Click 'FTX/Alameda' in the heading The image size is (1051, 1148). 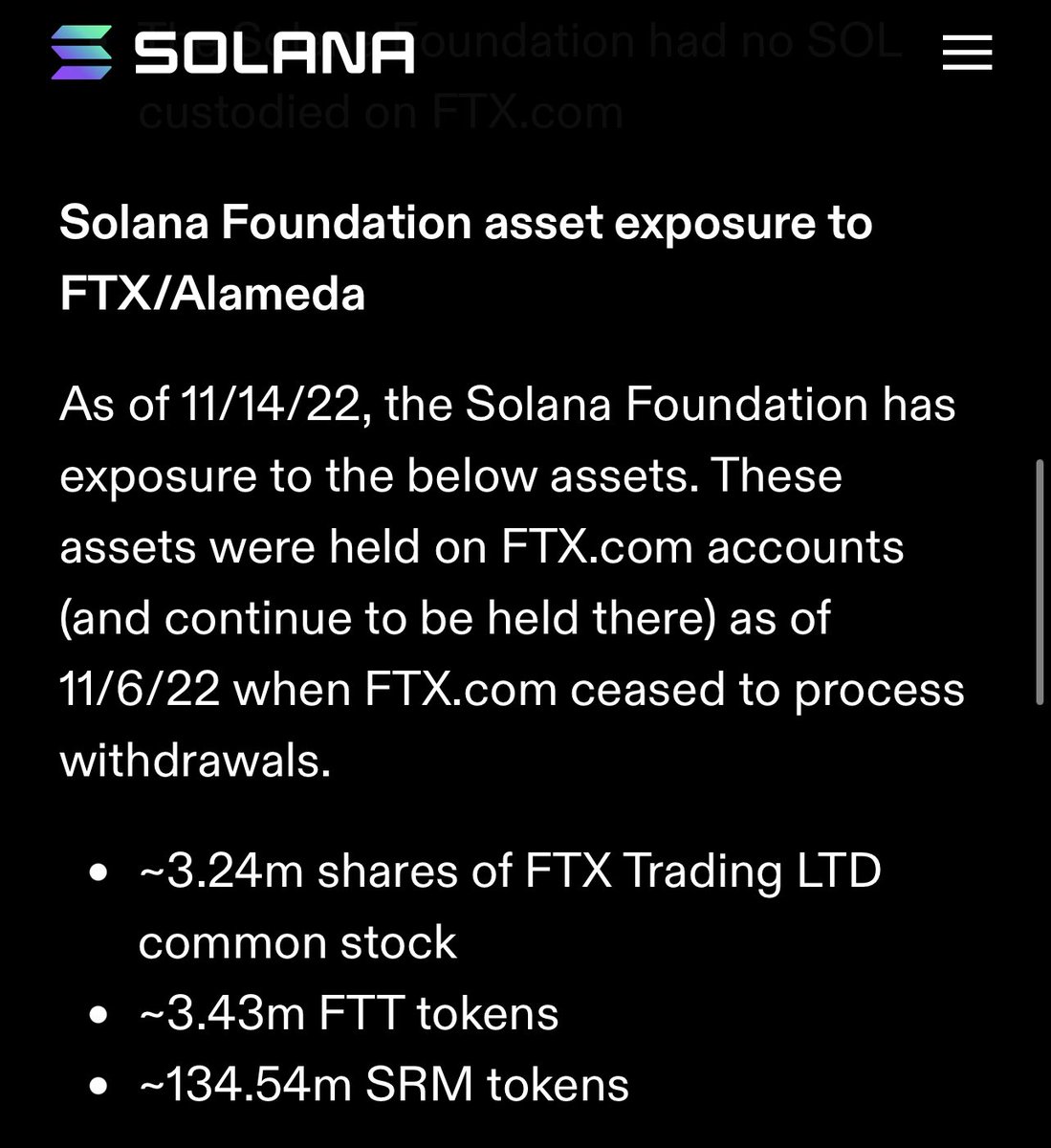pos(212,294)
